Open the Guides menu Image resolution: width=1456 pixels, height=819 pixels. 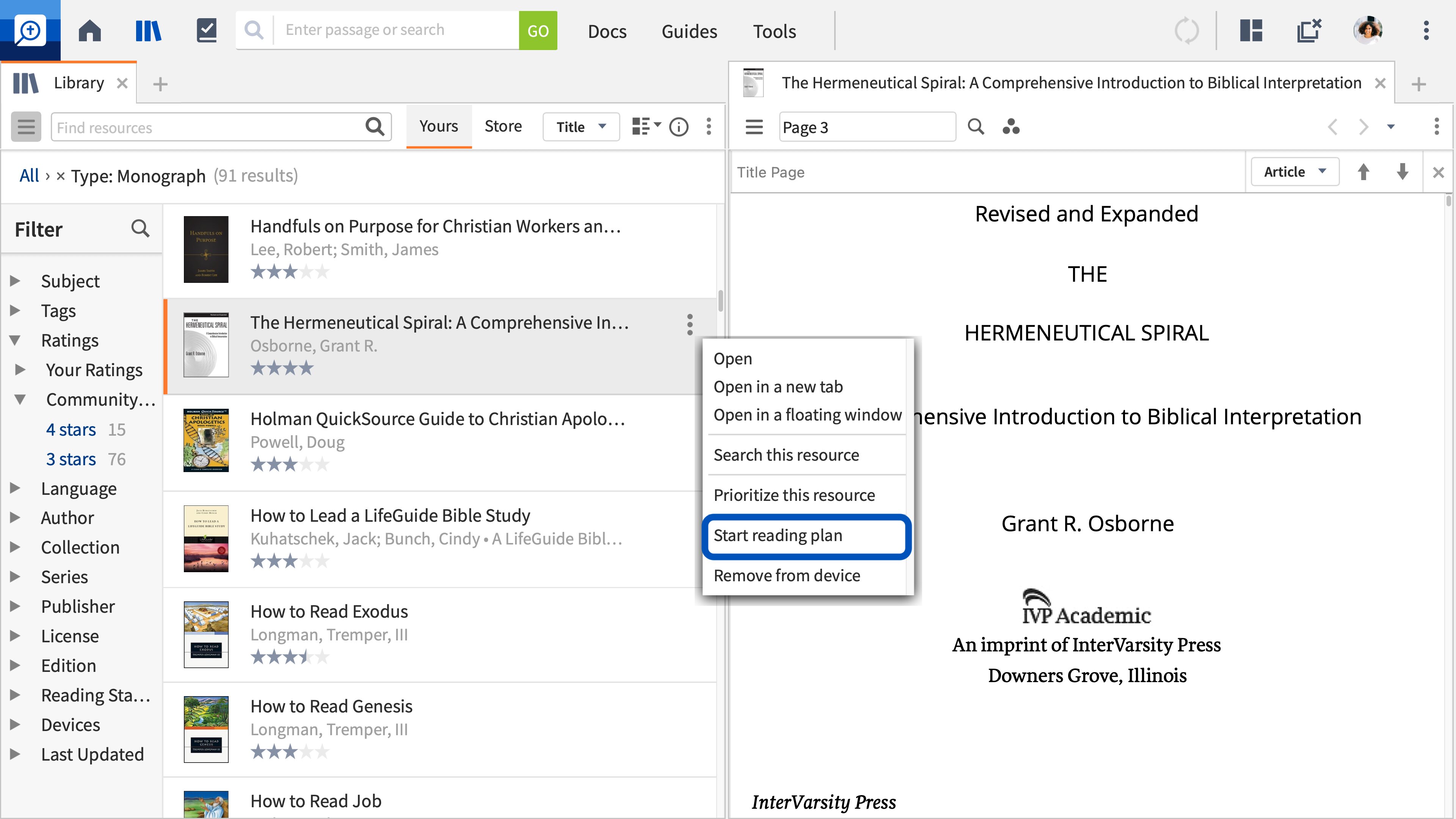689,31
